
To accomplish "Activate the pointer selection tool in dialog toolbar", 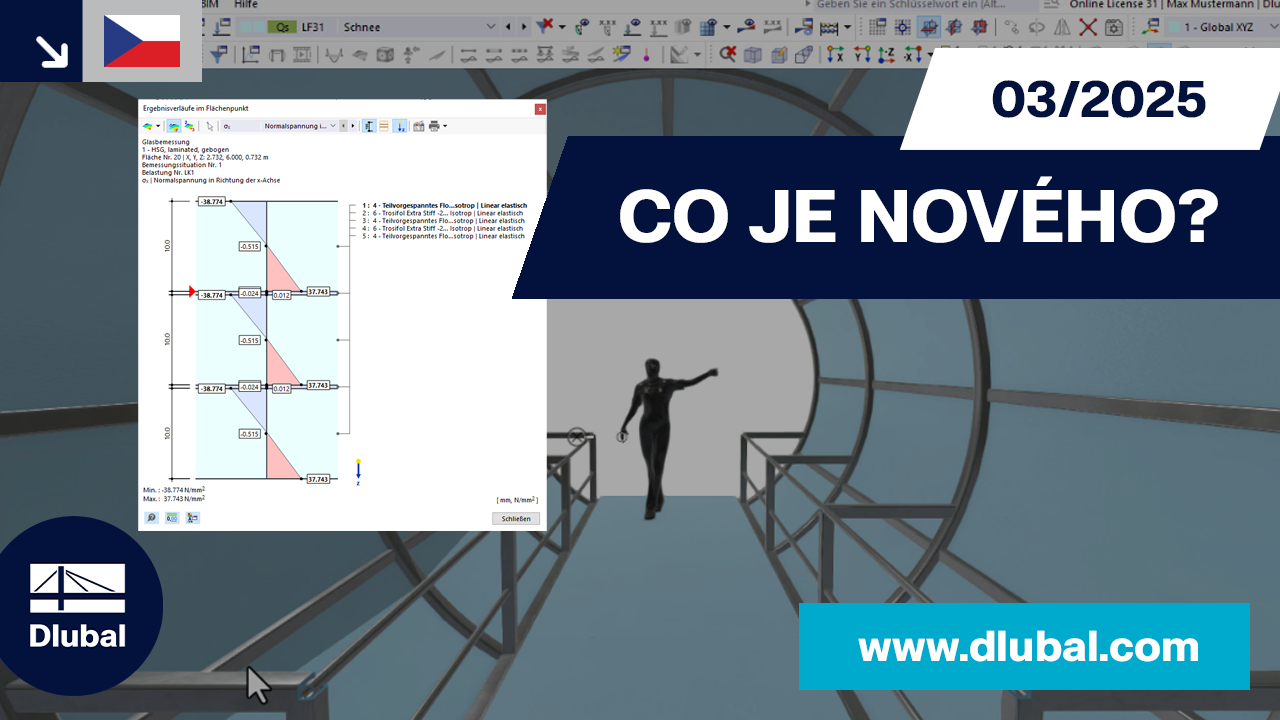I will pyautogui.click(x=209, y=126).
